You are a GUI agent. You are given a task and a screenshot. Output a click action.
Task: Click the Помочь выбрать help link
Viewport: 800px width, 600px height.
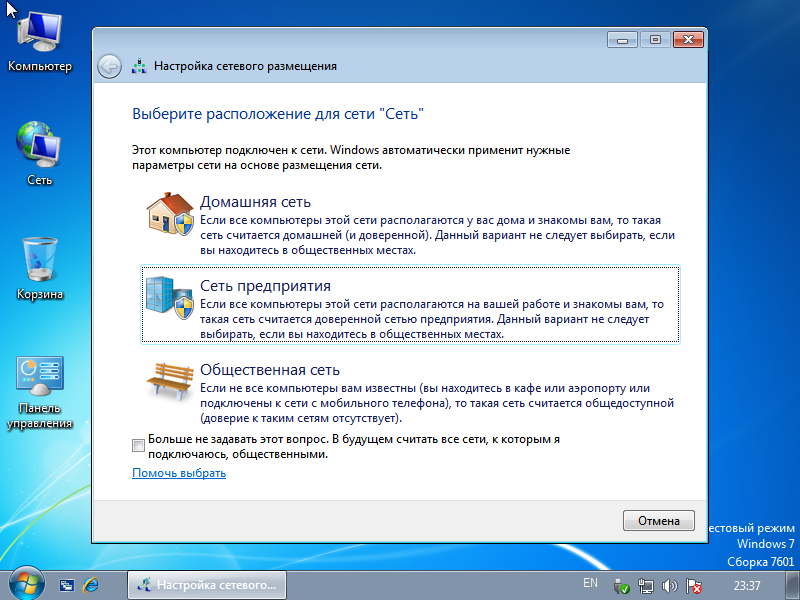pyautogui.click(x=179, y=473)
